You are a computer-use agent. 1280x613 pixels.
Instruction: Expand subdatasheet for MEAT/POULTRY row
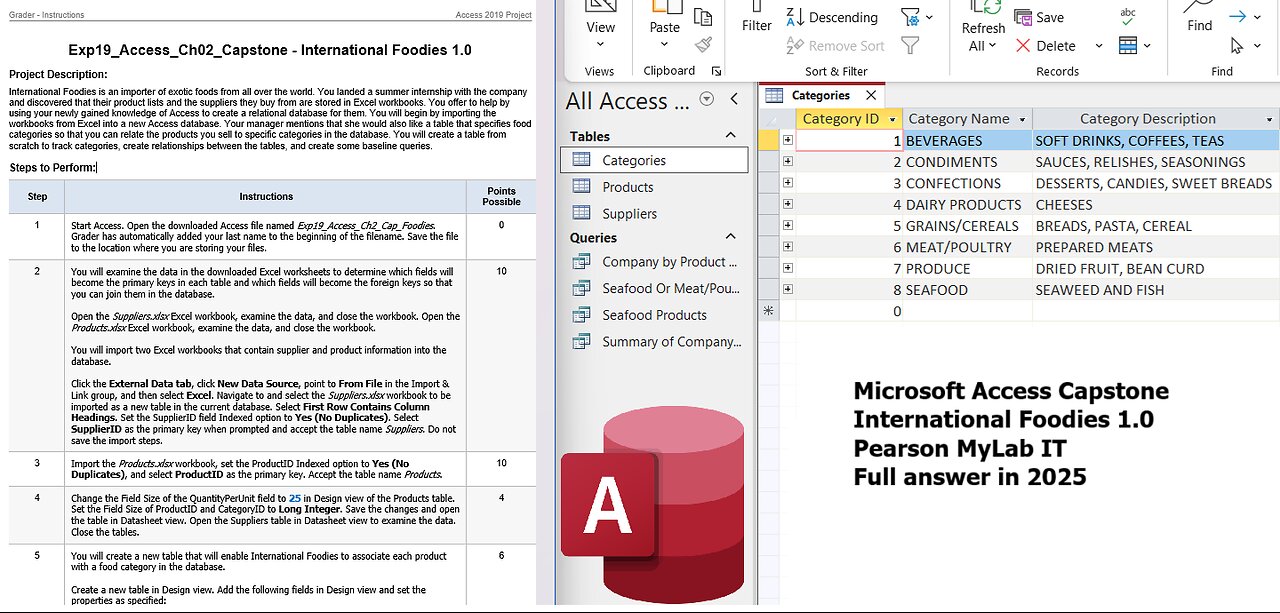788,247
